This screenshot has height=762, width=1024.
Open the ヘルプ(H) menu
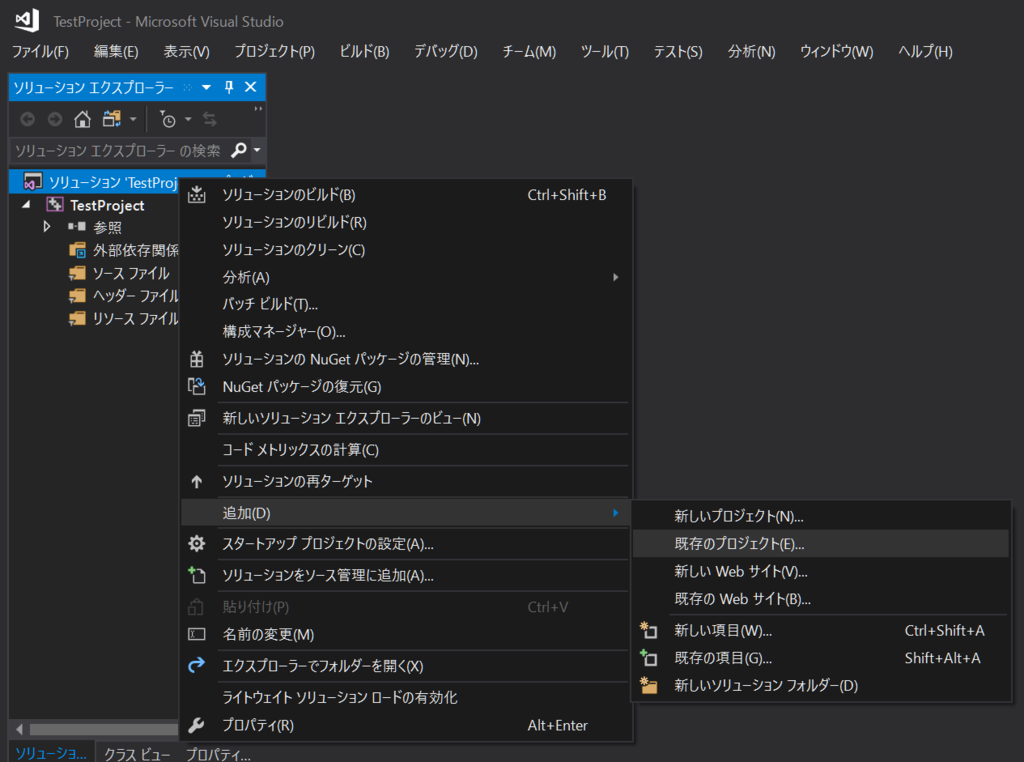point(925,51)
